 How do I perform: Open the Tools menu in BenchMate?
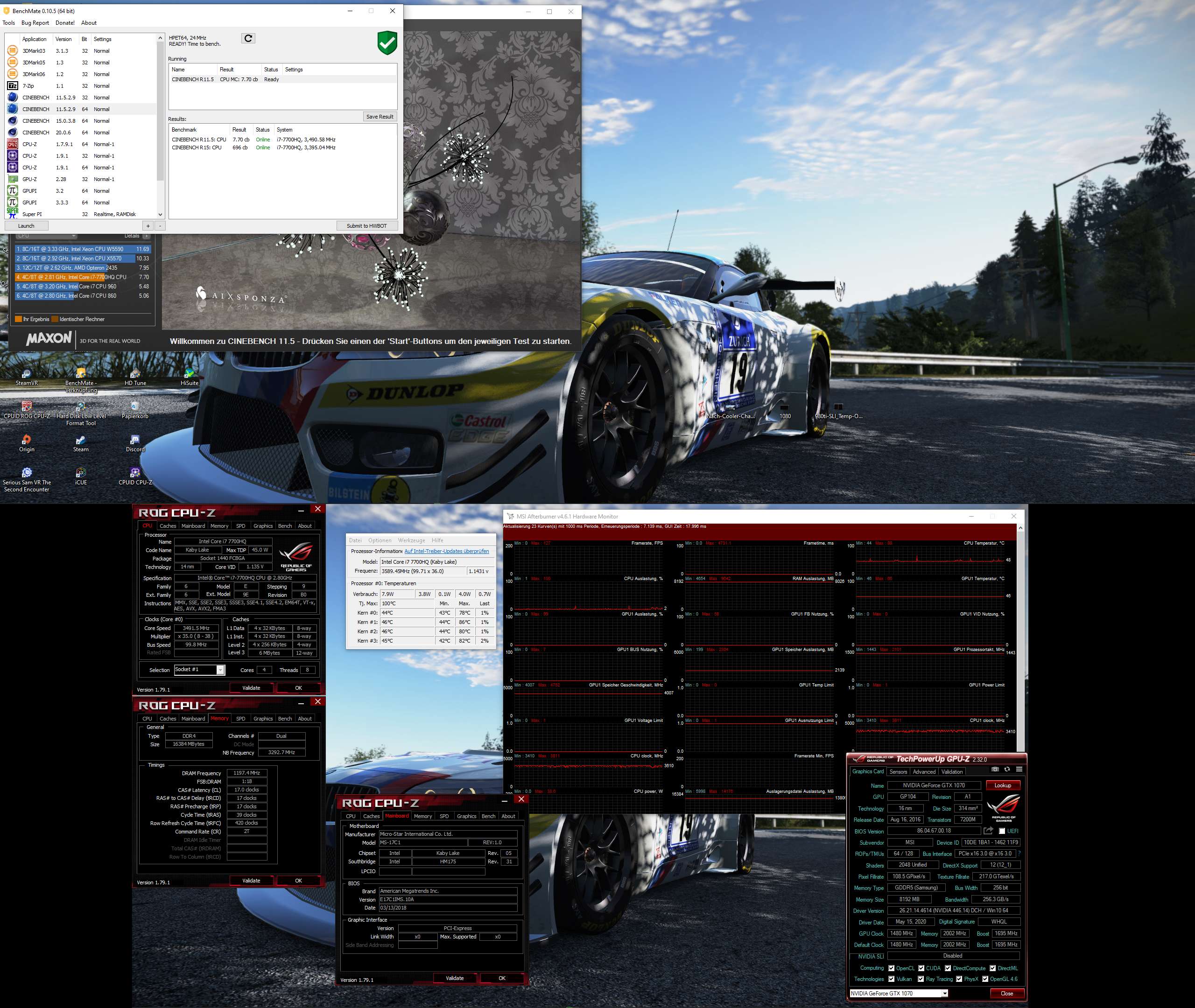tap(8, 23)
